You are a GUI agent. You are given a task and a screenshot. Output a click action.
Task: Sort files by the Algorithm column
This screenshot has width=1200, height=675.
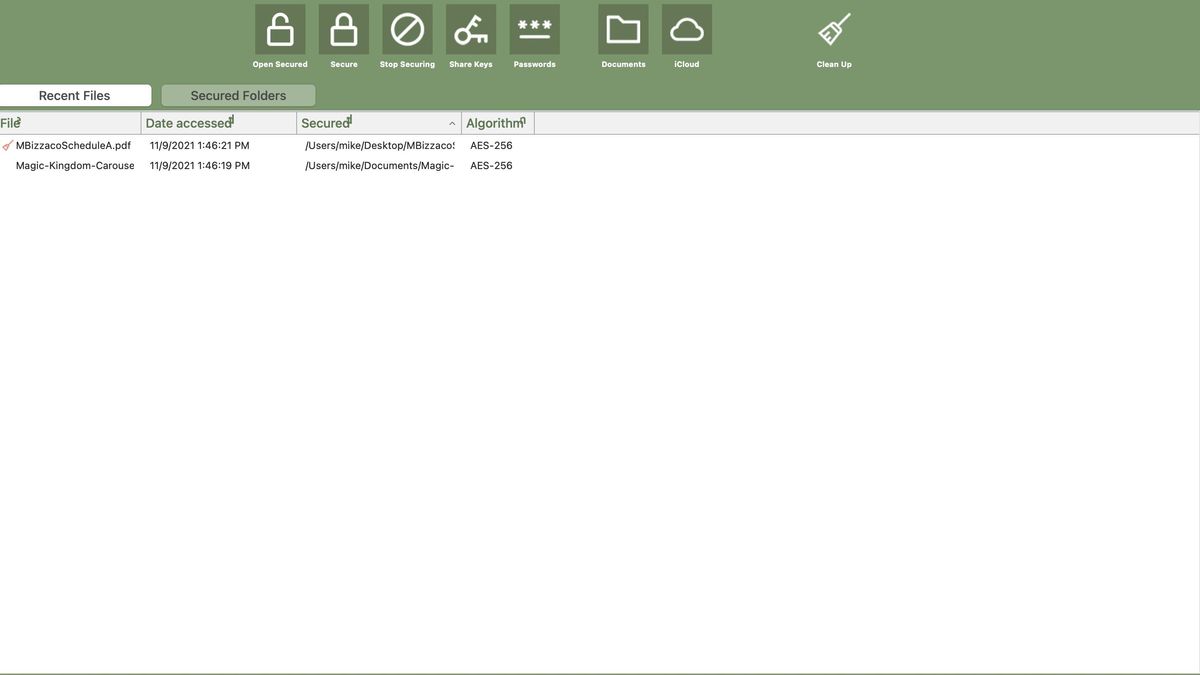pos(497,121)
